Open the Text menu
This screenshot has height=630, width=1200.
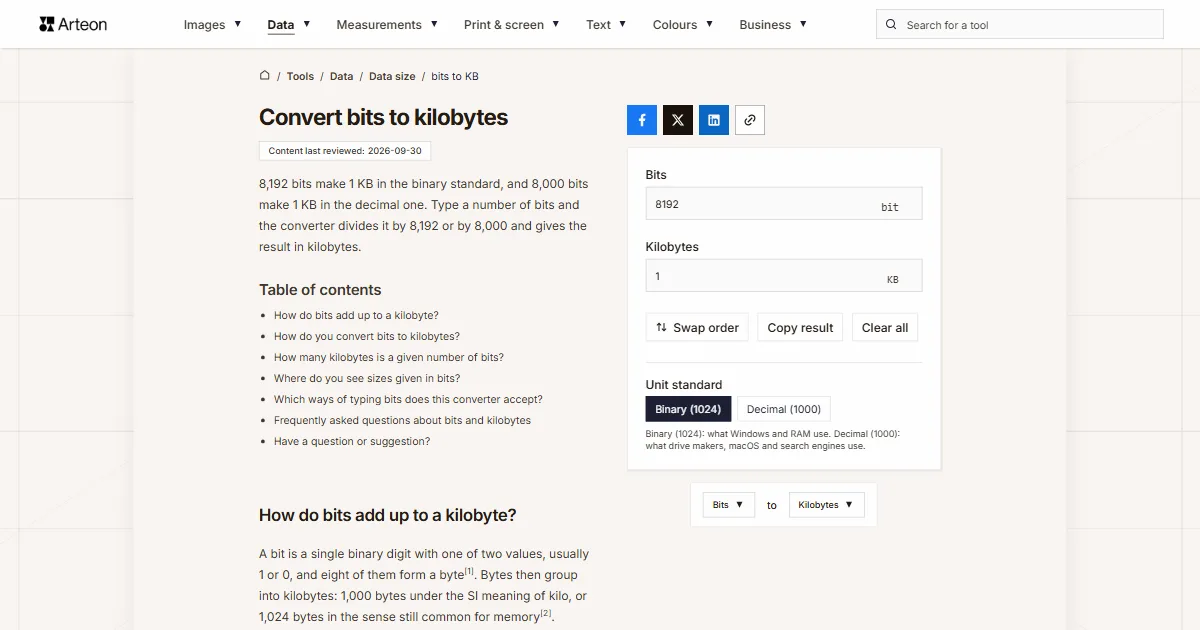[x=606, y=25]
